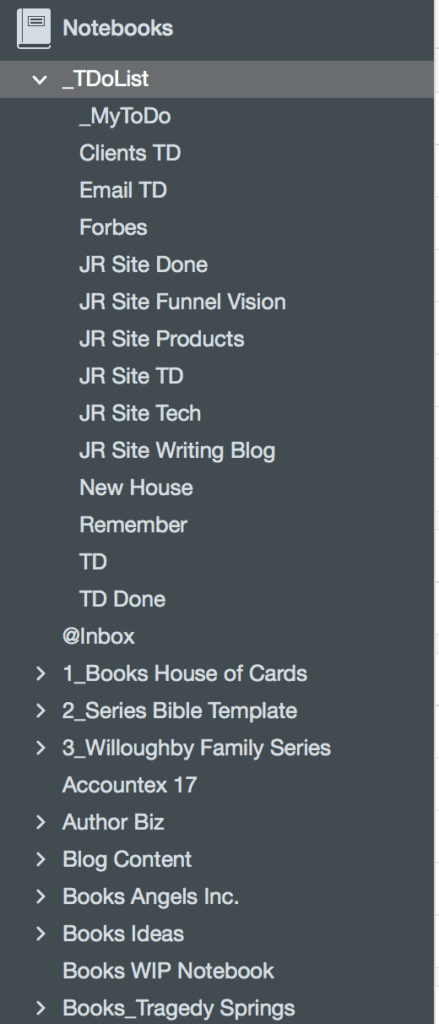Image resolution: width=439 pixels, height=1024 pixels.
Task: Open the _MyToDo notebook
Action: tap(125, 117)
